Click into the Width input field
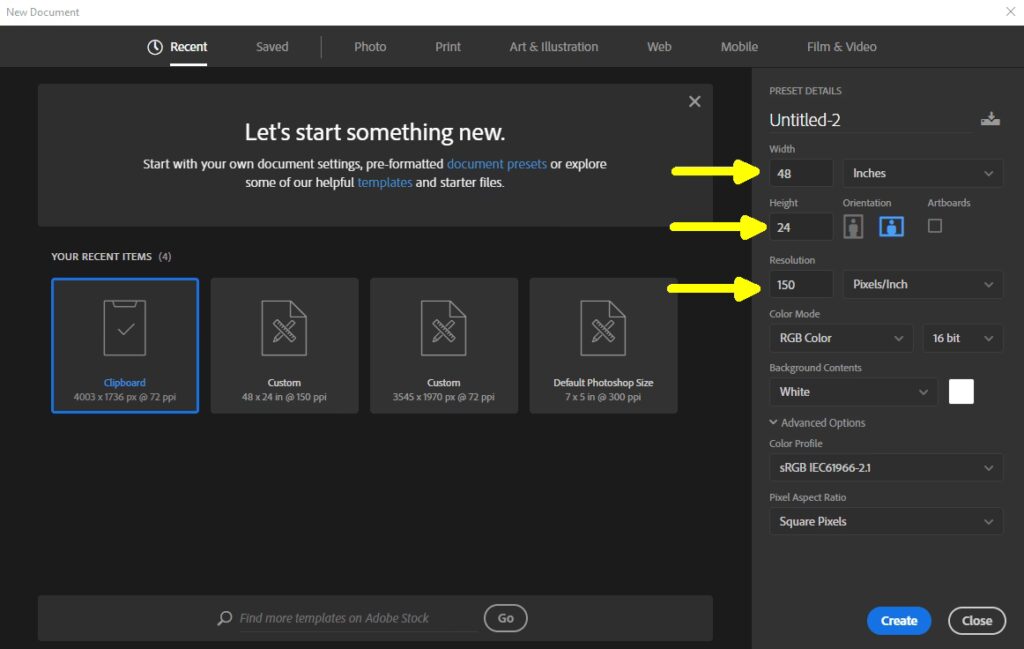Screen dimensions: 1024x649 point(801,173)
